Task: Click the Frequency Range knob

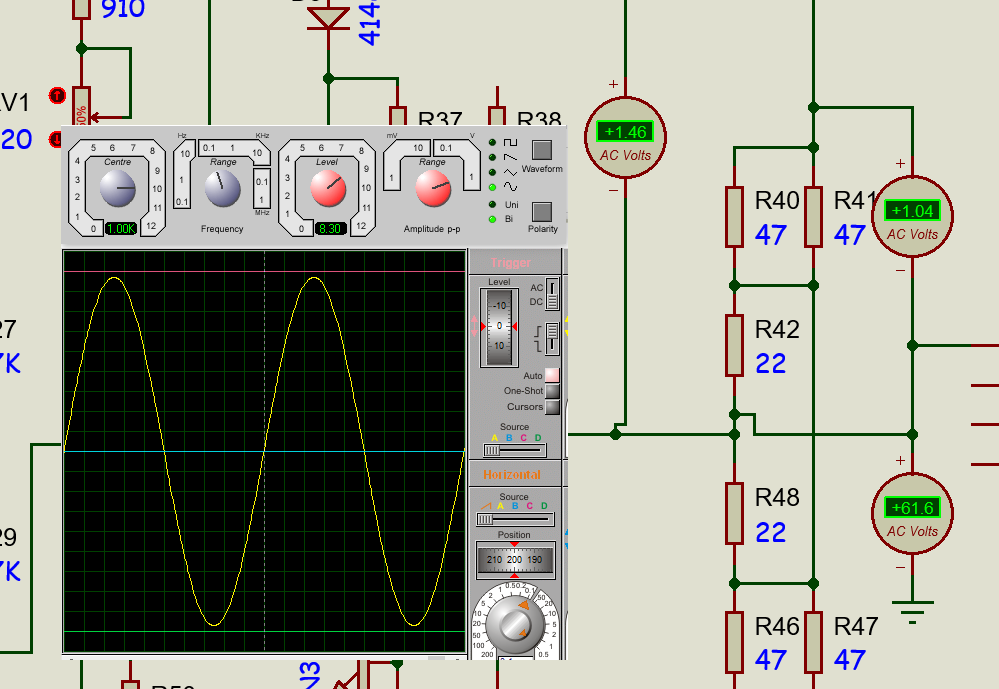Action: [x=221, y=187]
